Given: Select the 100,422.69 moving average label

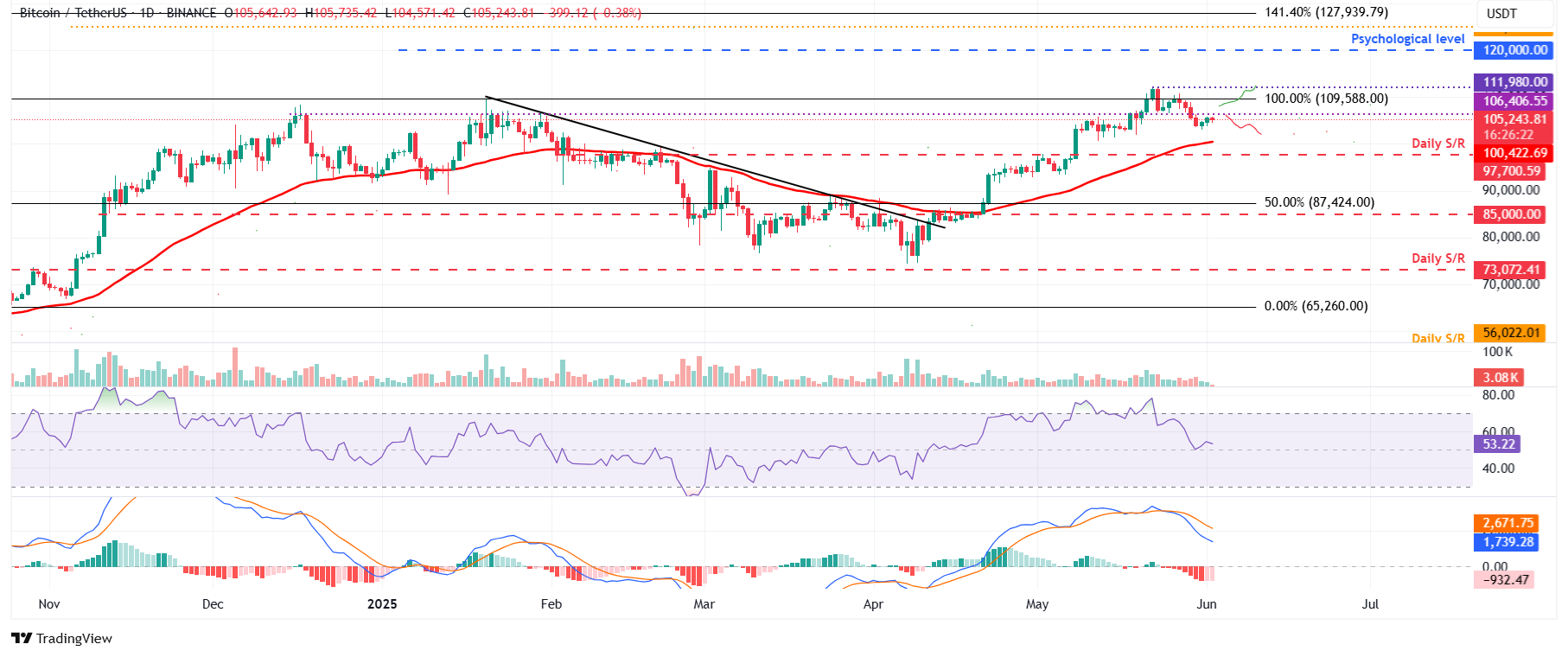Looking at the screenshot, I should (x=1514, y=153).
